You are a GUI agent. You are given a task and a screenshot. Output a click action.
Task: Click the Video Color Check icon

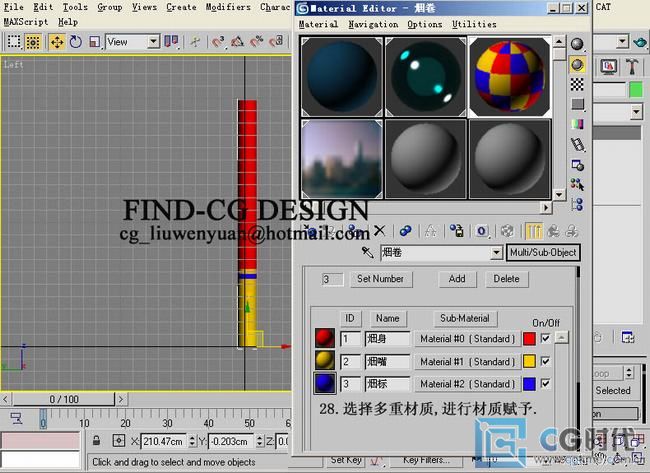coord(577,124)
